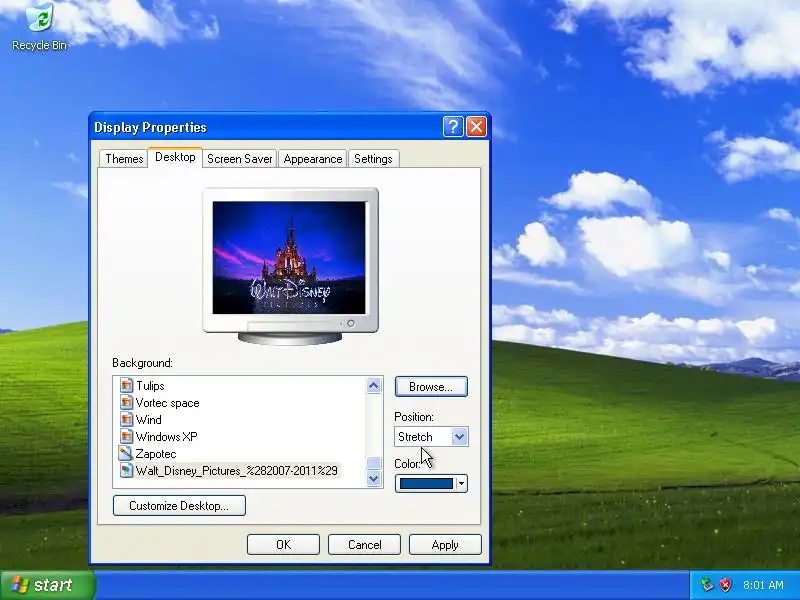
Task: Click the blue desktop color swatch
Action: click(426, 483)
